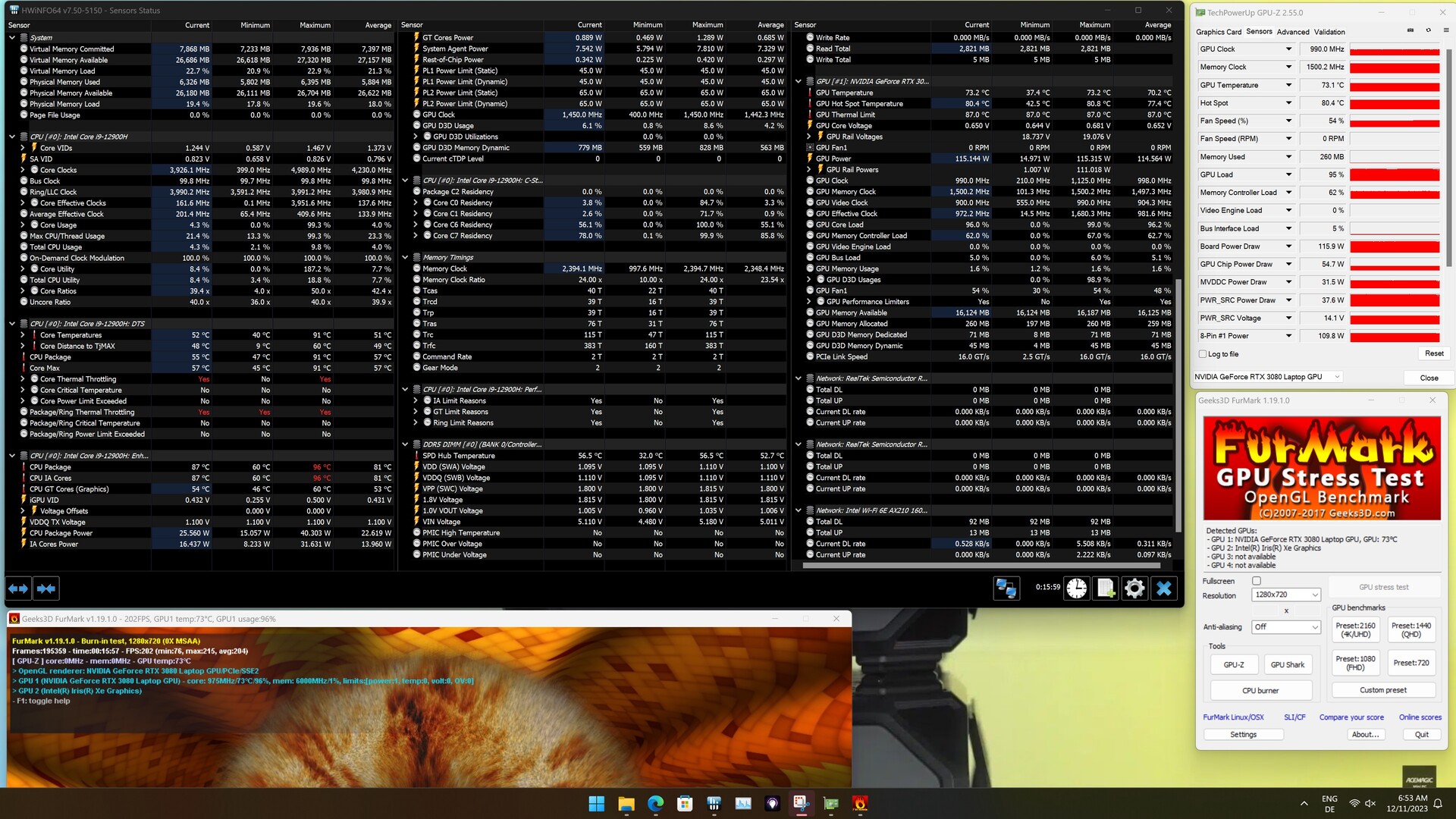Image resolution: width=1456 pixels, height=819 pixels.
Task: Click HWiNFO network remote monitors icon
Action: 1006,588
